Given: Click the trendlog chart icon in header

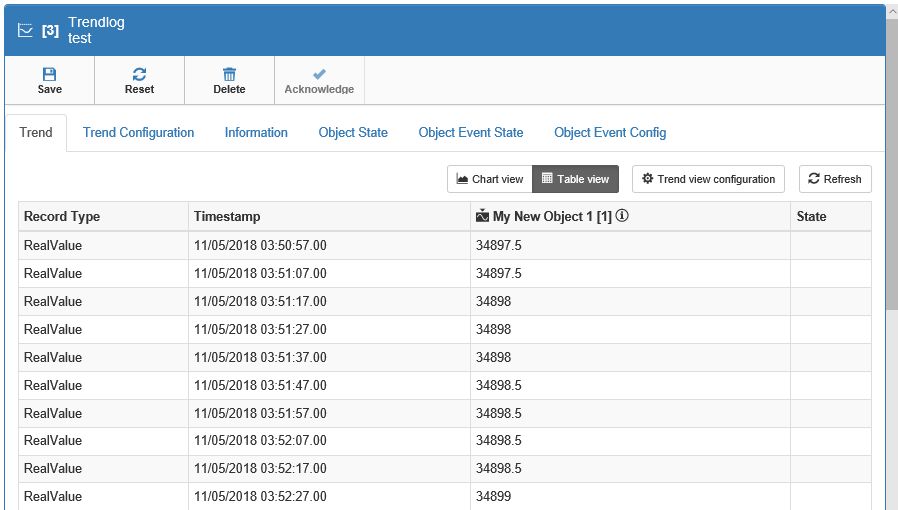Looking at the screenshot, I should [26, 30].
